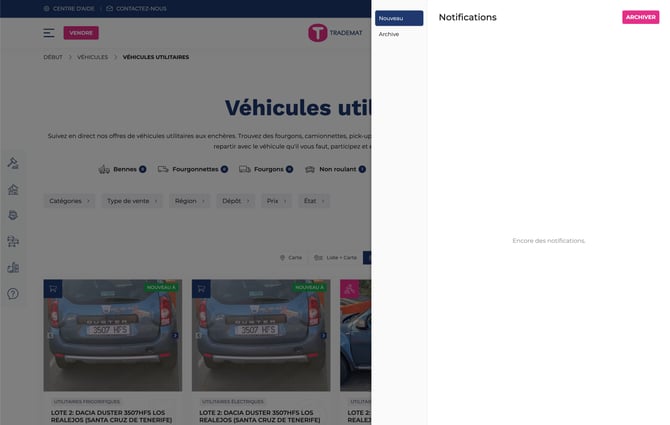Image resolution: width=670 pixels, height=425 pixels.
Task: Open the Région dropdown filter
Action: point(189,201)
